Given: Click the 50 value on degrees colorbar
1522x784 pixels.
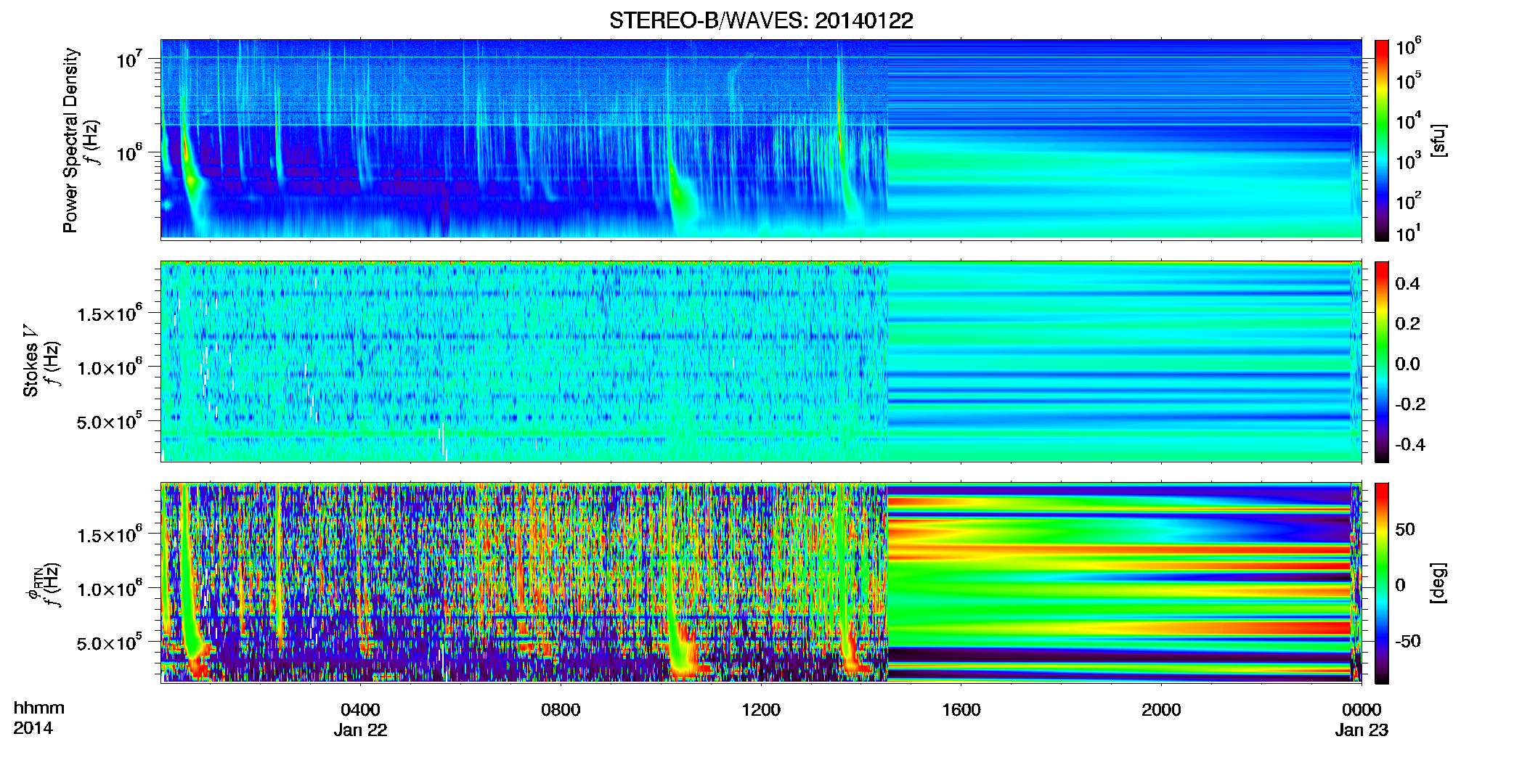Looking at the screenshot, I should pos(1405,529).
